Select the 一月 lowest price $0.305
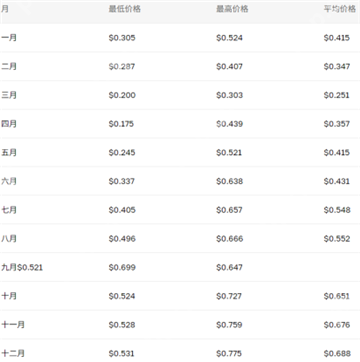 click(122, 38)
